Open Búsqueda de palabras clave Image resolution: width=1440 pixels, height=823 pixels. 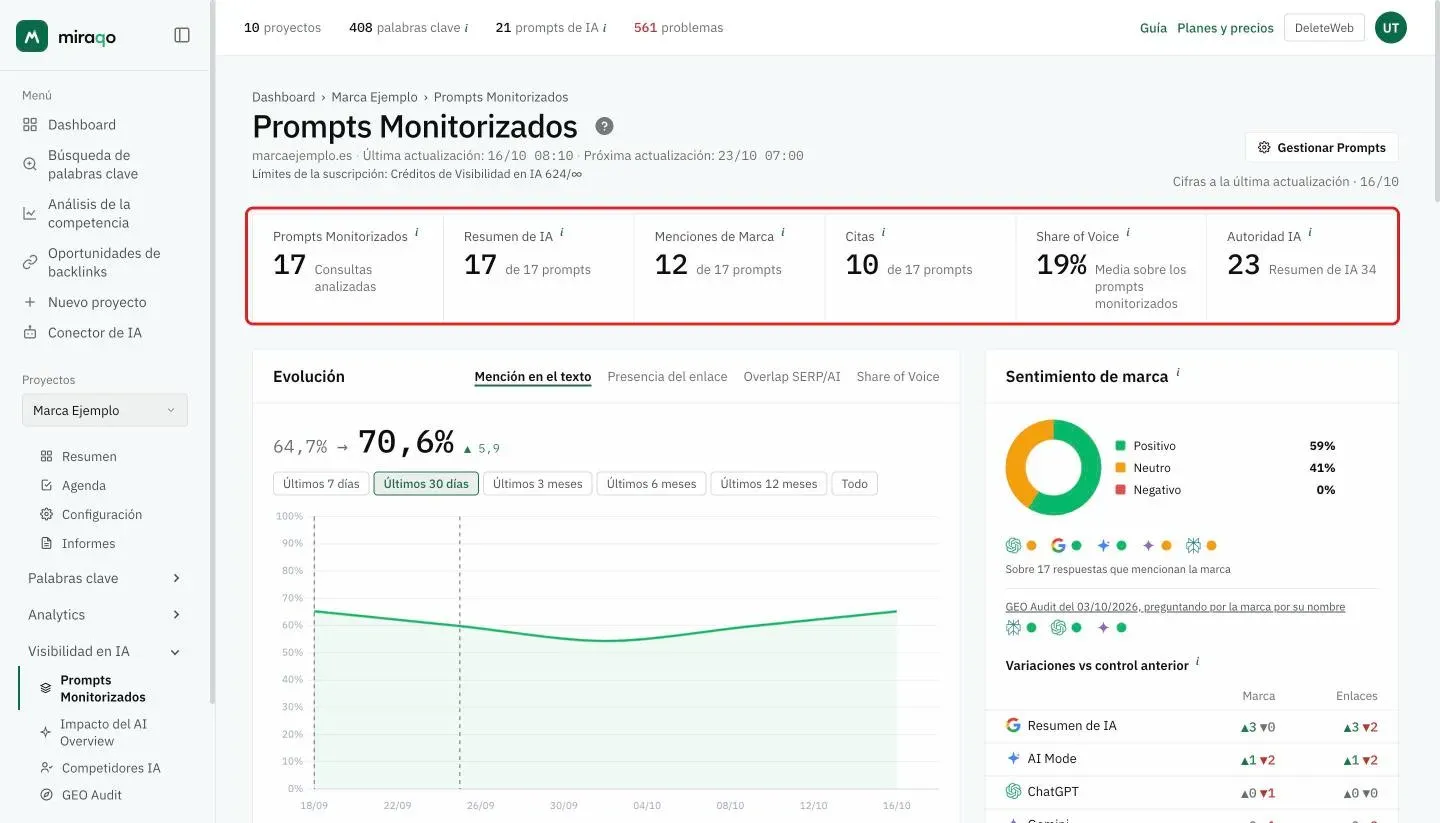[93, 164]
